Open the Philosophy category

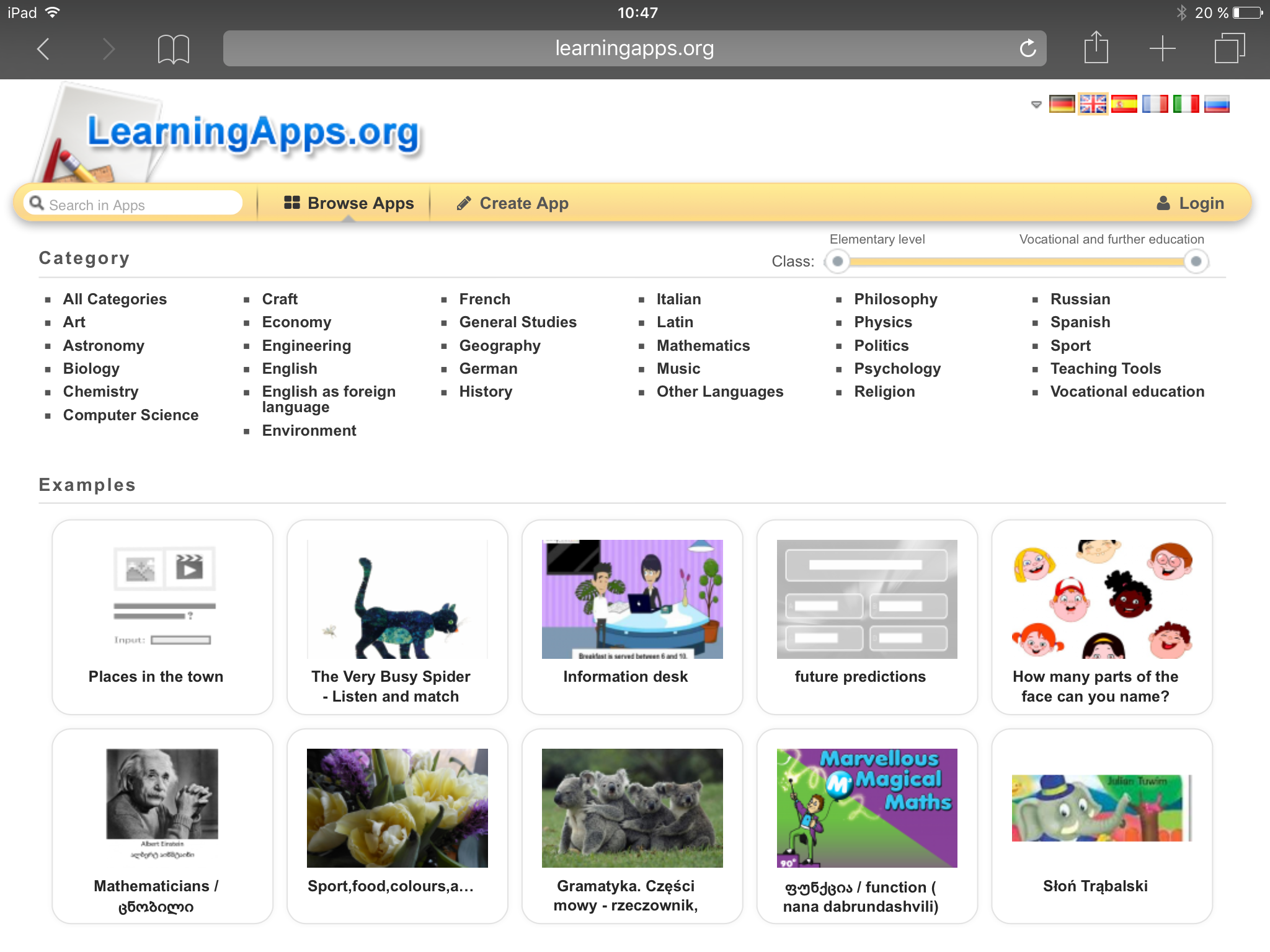[x=895, y=299]
